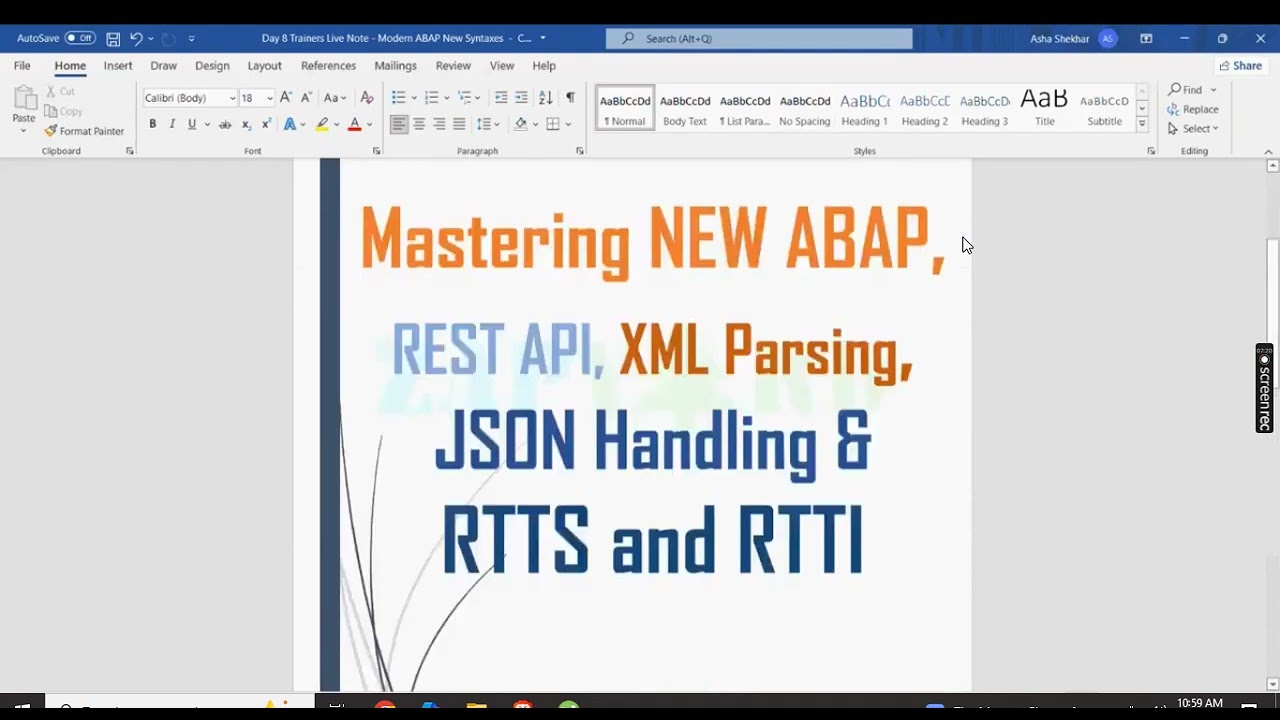1280x720 pixels.
Task: Open the Review tab
Action: click(453, 65)
